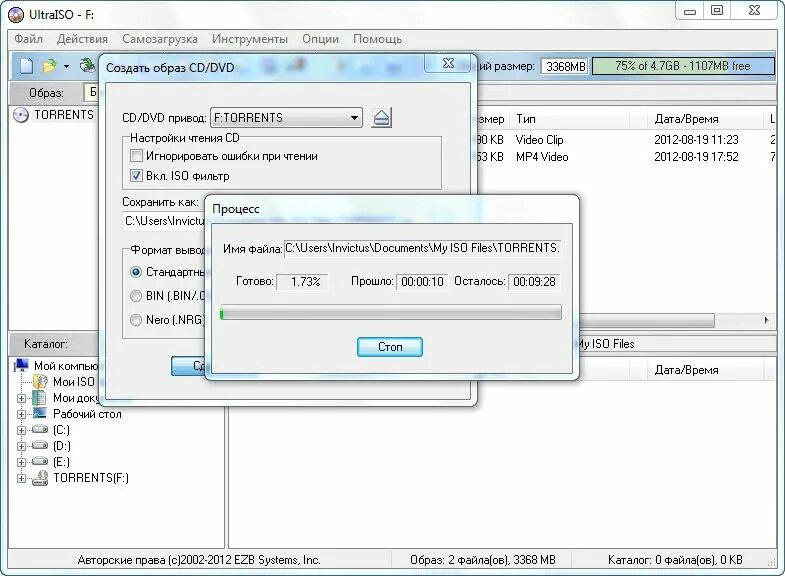Viewport: 785px width, 576px height.
Task: Close the Создать образ CD/DVD dialog
Action: tap(449, 64)
